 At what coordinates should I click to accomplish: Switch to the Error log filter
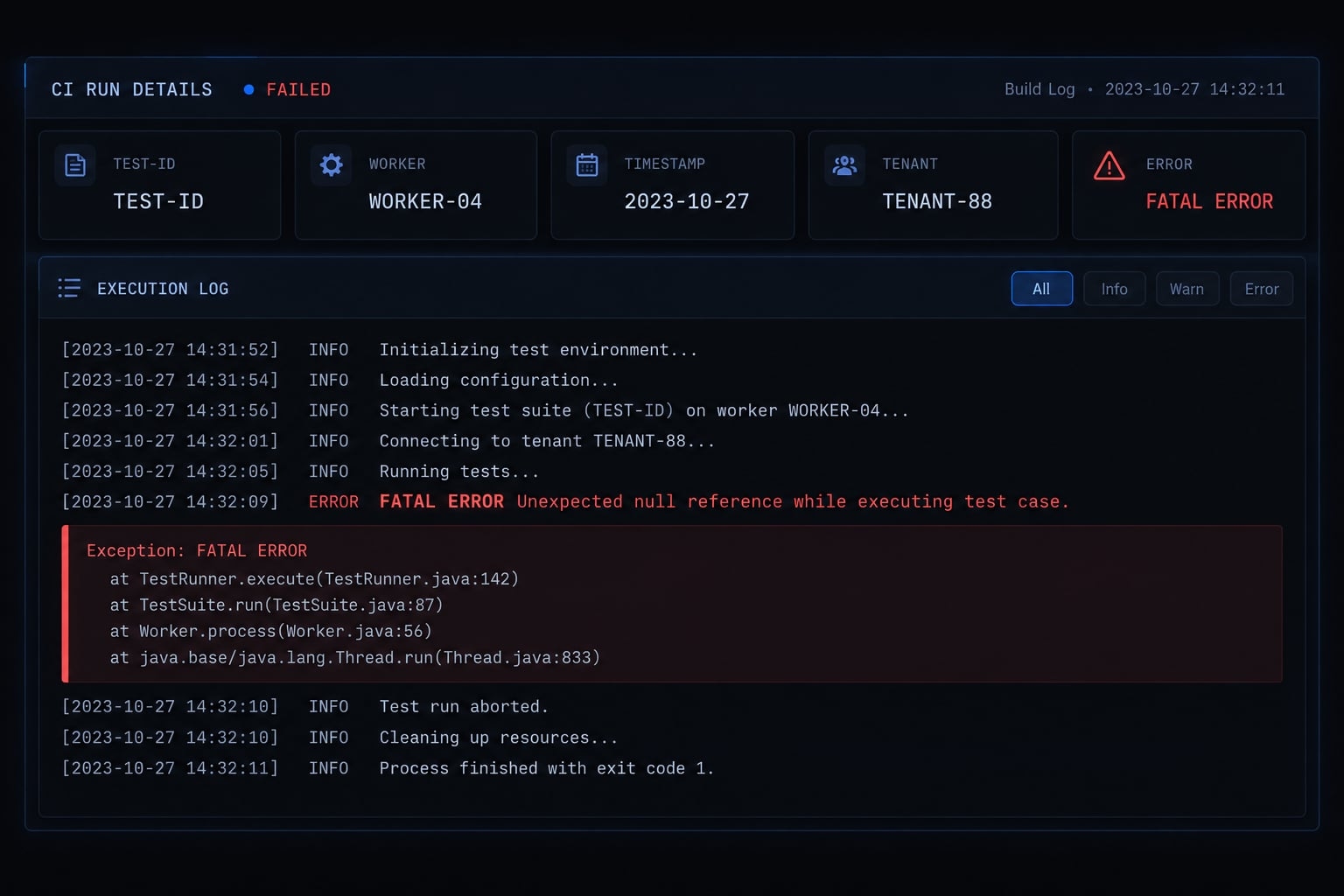[1261, 289]
